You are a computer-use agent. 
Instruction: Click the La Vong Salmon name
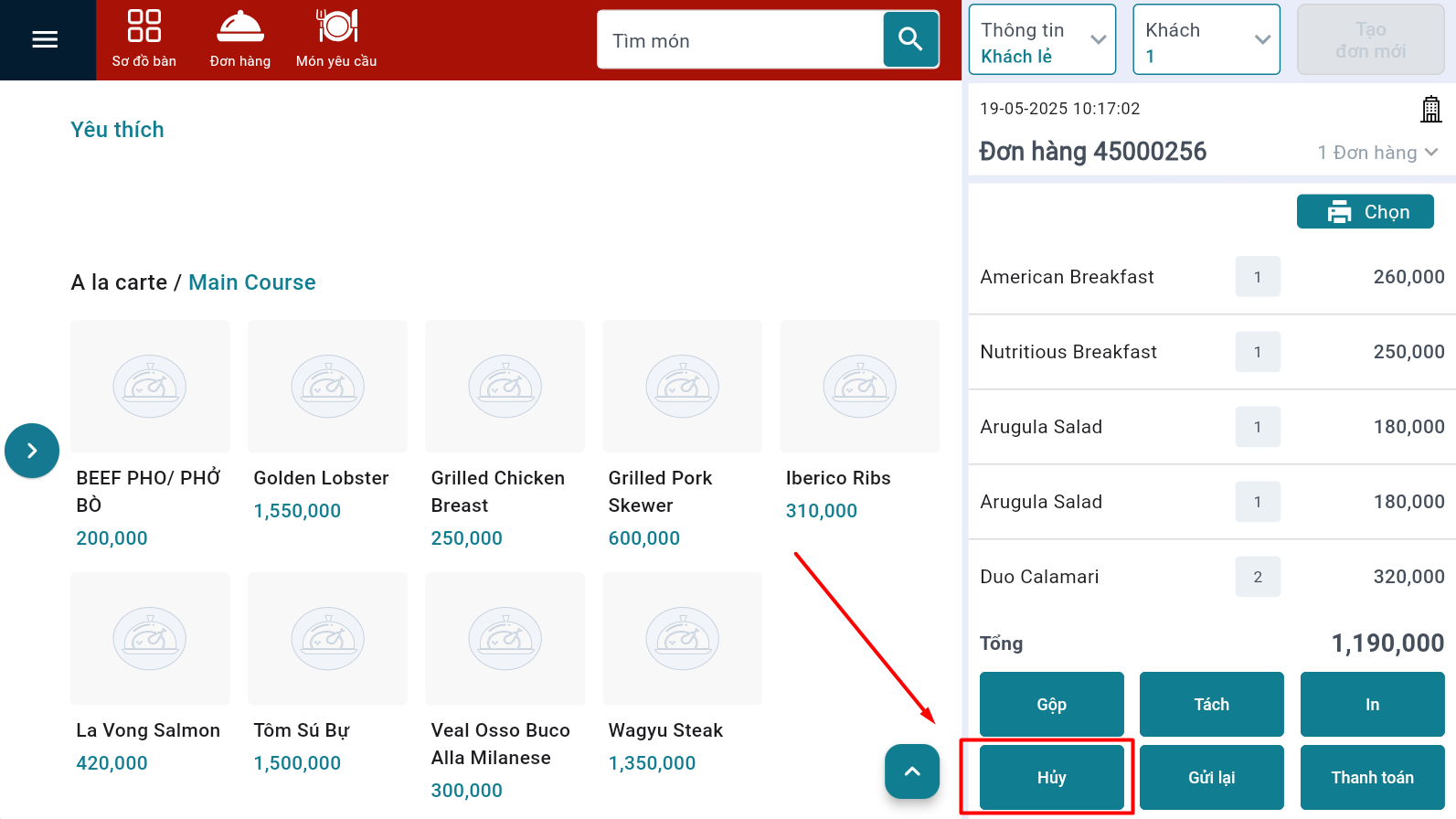point(148,730)
